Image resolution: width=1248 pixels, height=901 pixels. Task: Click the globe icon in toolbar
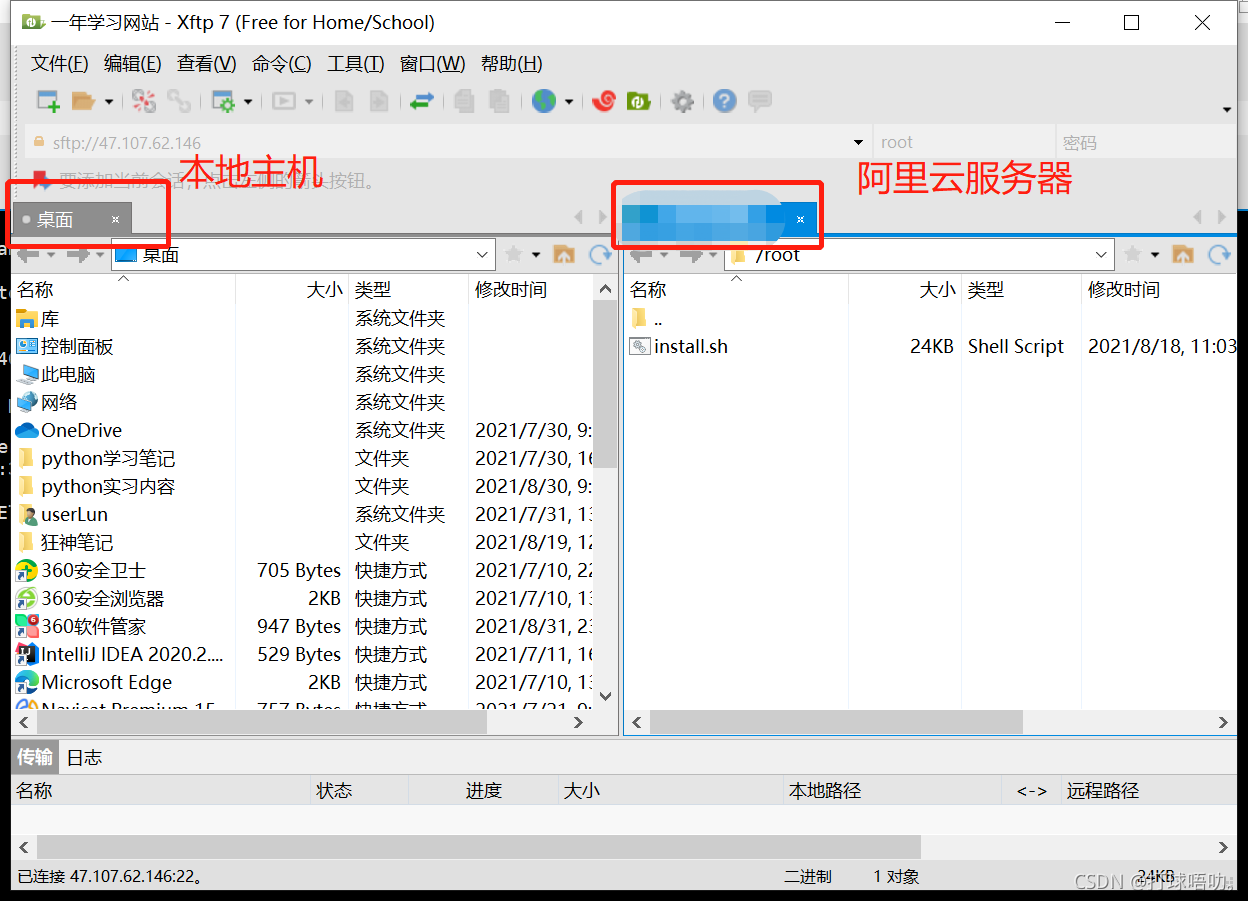pos(543,101)
